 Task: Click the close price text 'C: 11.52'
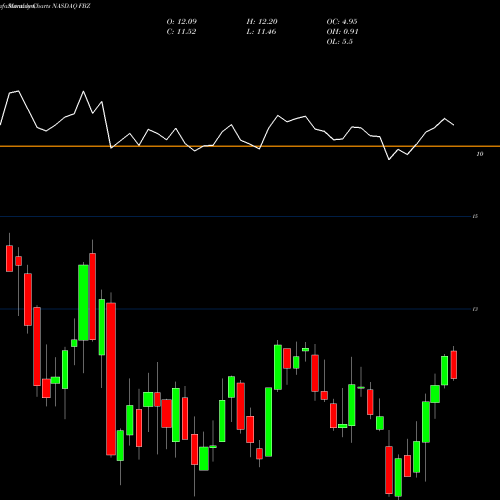(181, 32)
